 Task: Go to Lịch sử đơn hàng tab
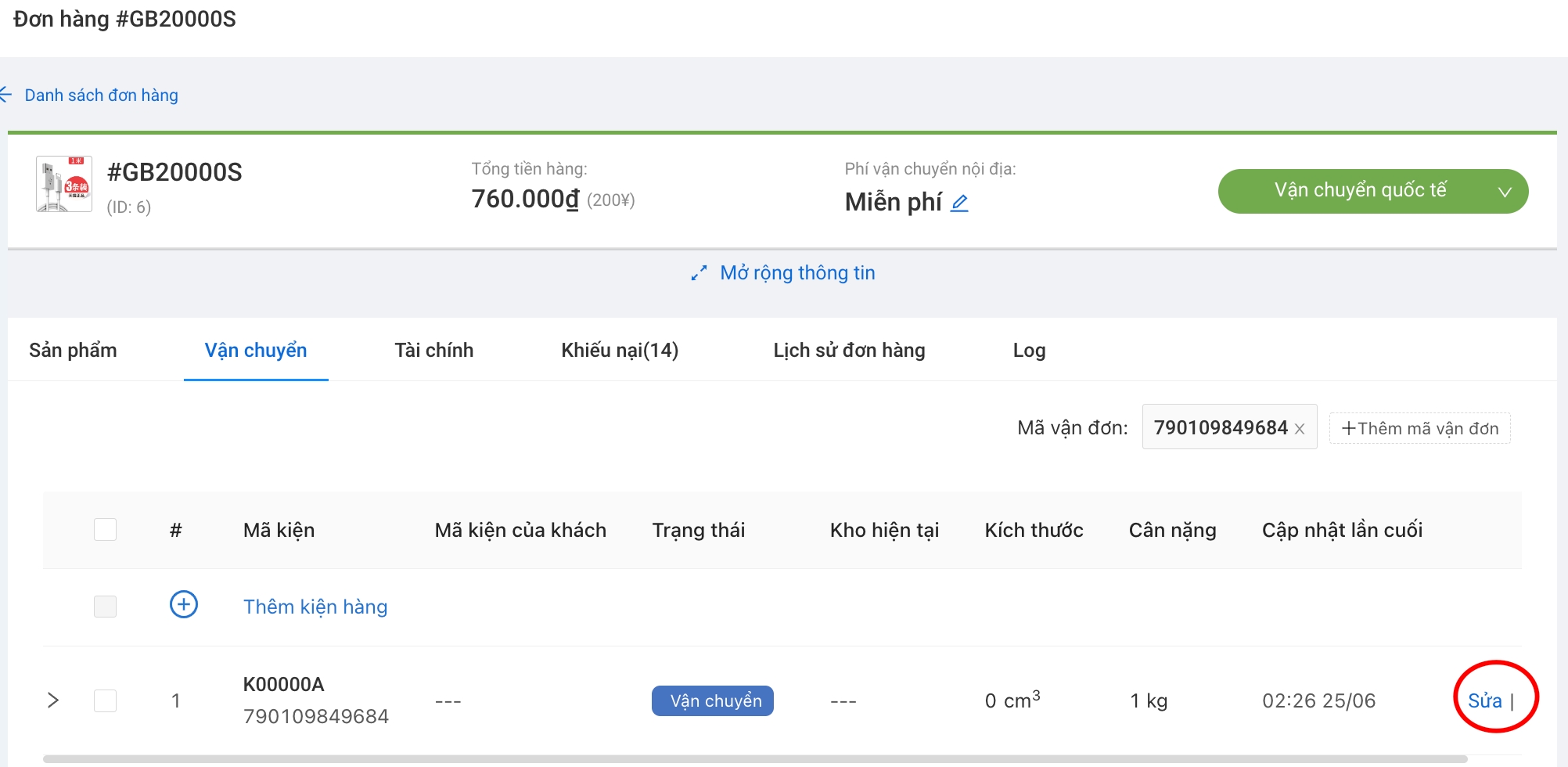(848, 351)
